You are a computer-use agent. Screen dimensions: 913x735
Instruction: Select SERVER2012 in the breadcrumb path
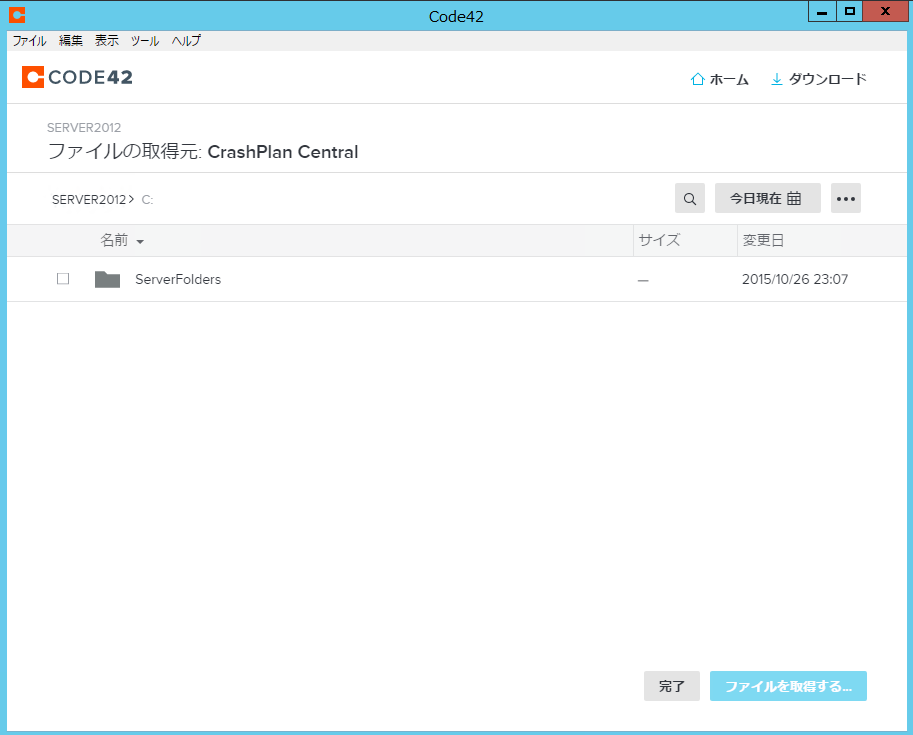(89, 200)
